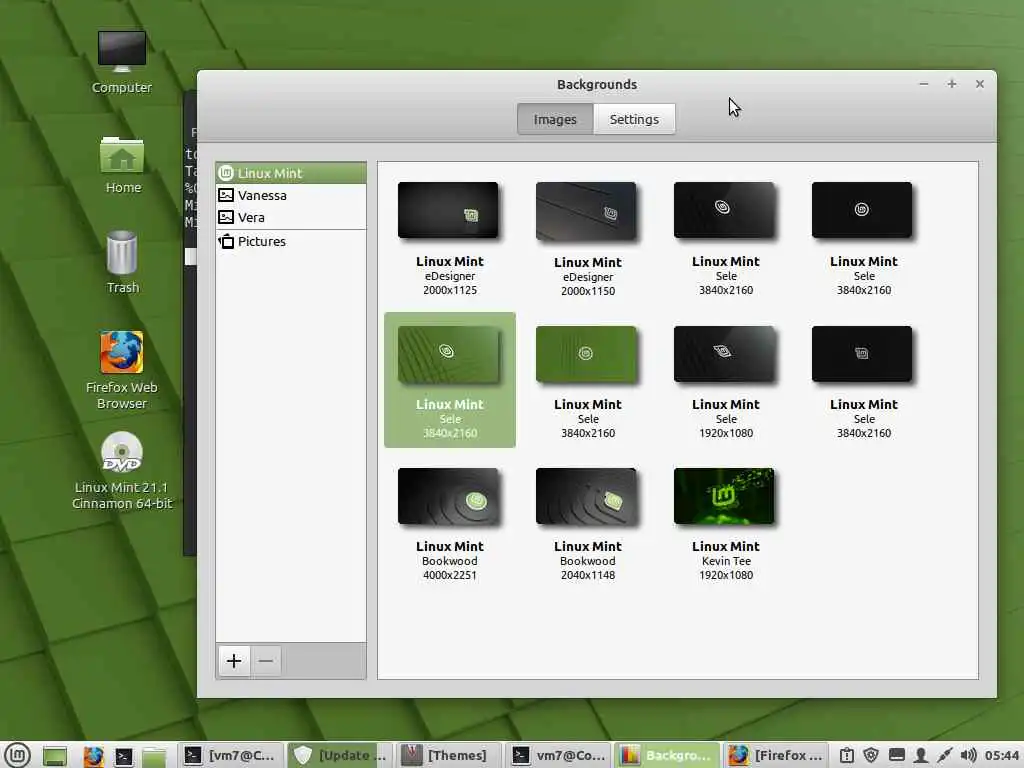This screenshot has width=1024, height=768.
Task: Click the Linux Mint logo icon in sidebar
Action: pyautogui.click(x=226, y=173)
